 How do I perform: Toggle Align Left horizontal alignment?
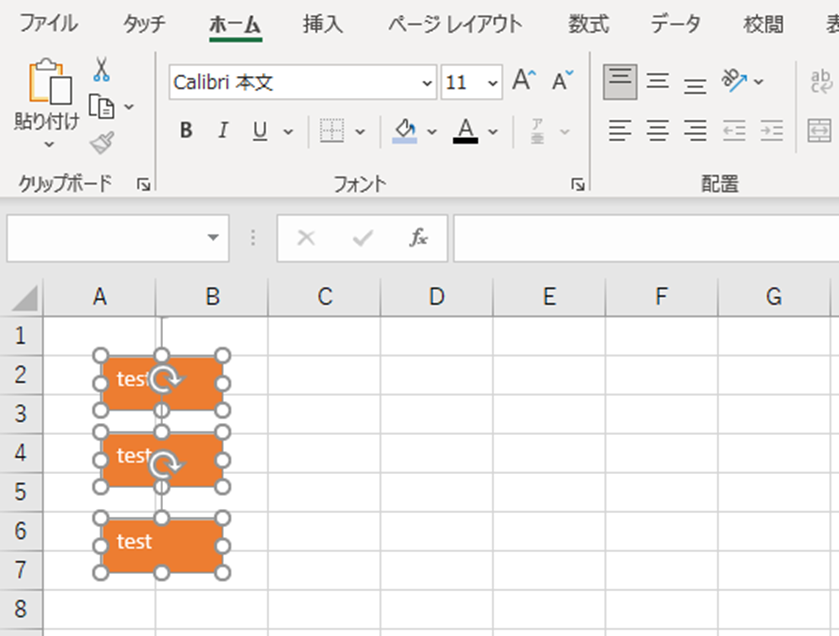[620, 131]
